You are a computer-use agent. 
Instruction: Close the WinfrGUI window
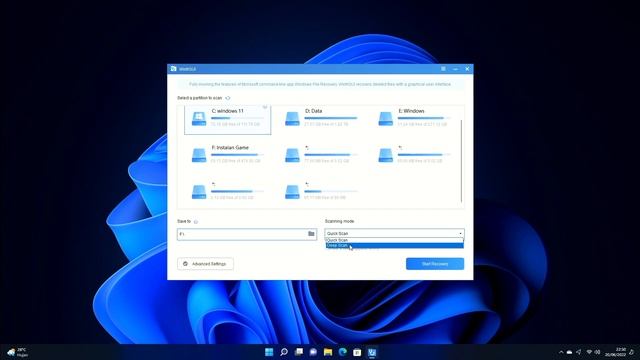click(467, 69)
